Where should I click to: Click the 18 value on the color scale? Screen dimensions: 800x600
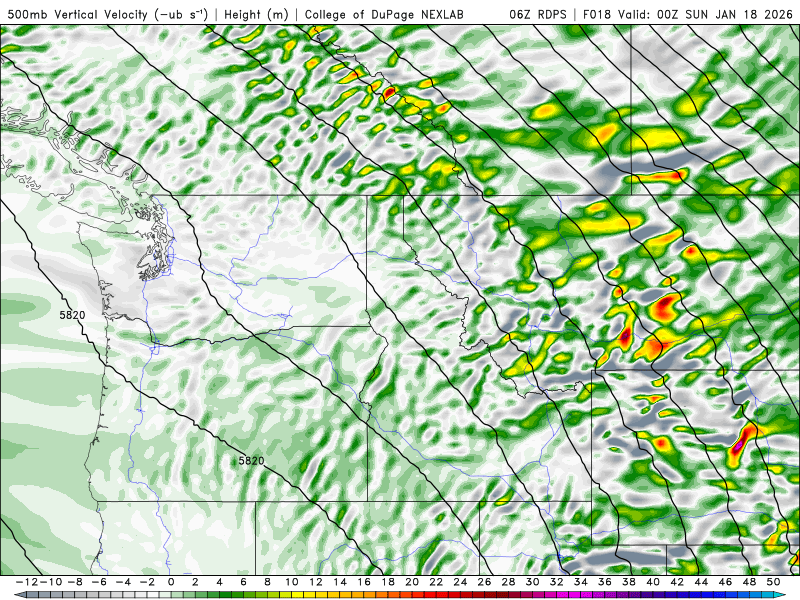point(388,582)
